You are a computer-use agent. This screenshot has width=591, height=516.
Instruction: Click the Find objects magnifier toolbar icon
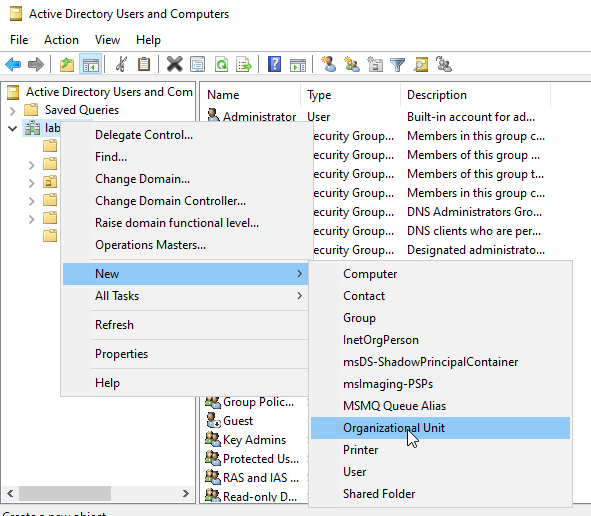pos(421,64)
